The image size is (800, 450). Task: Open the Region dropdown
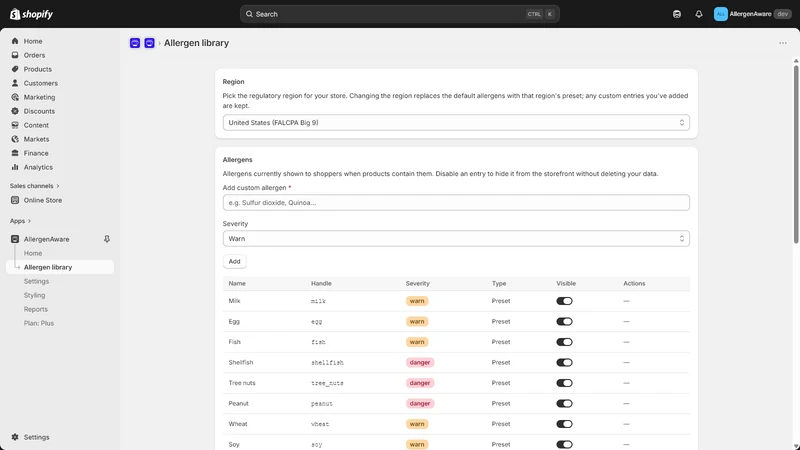(x=456, y=122)
